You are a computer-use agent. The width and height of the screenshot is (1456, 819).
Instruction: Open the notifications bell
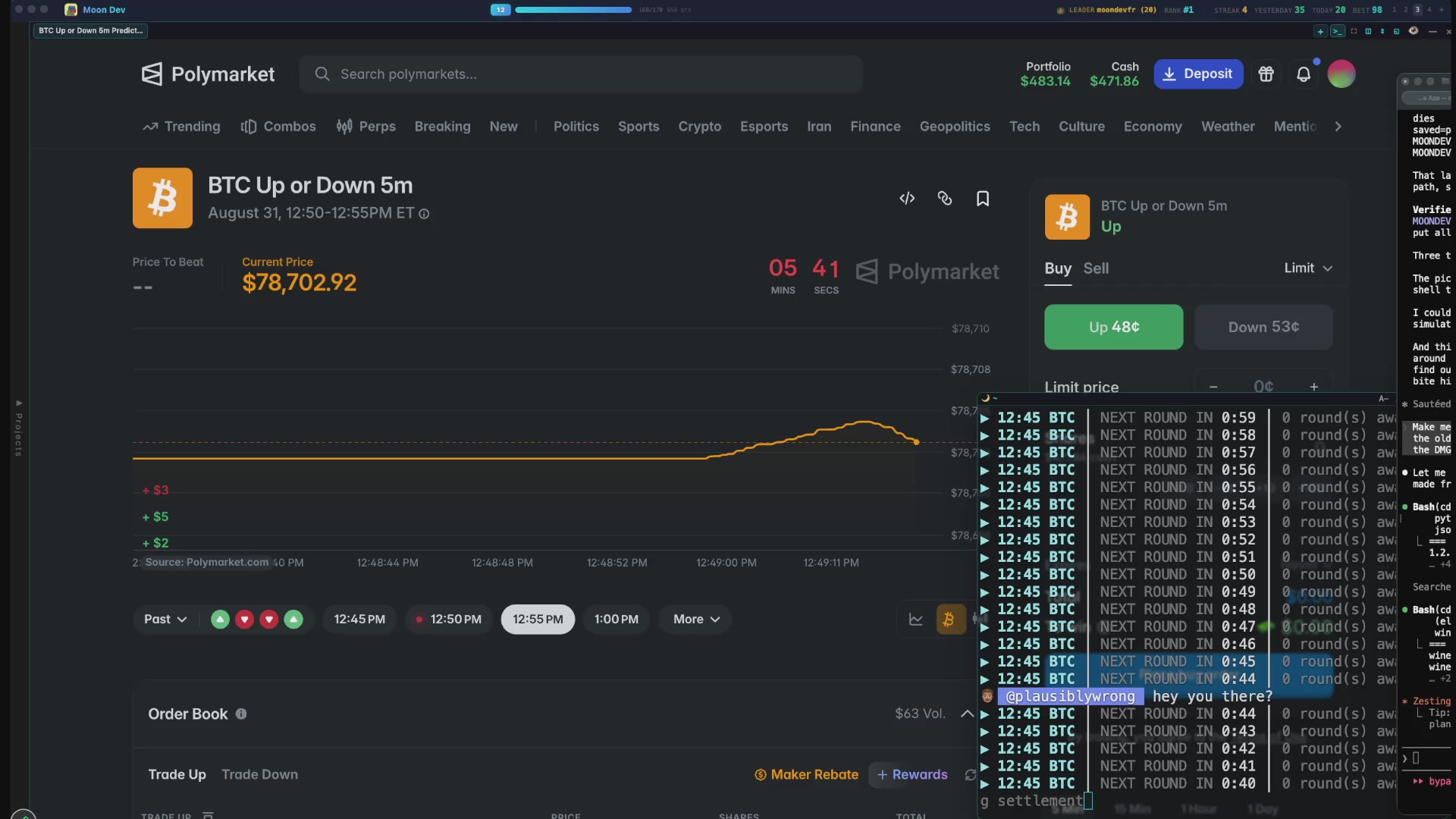click(x=1304, y=74)
